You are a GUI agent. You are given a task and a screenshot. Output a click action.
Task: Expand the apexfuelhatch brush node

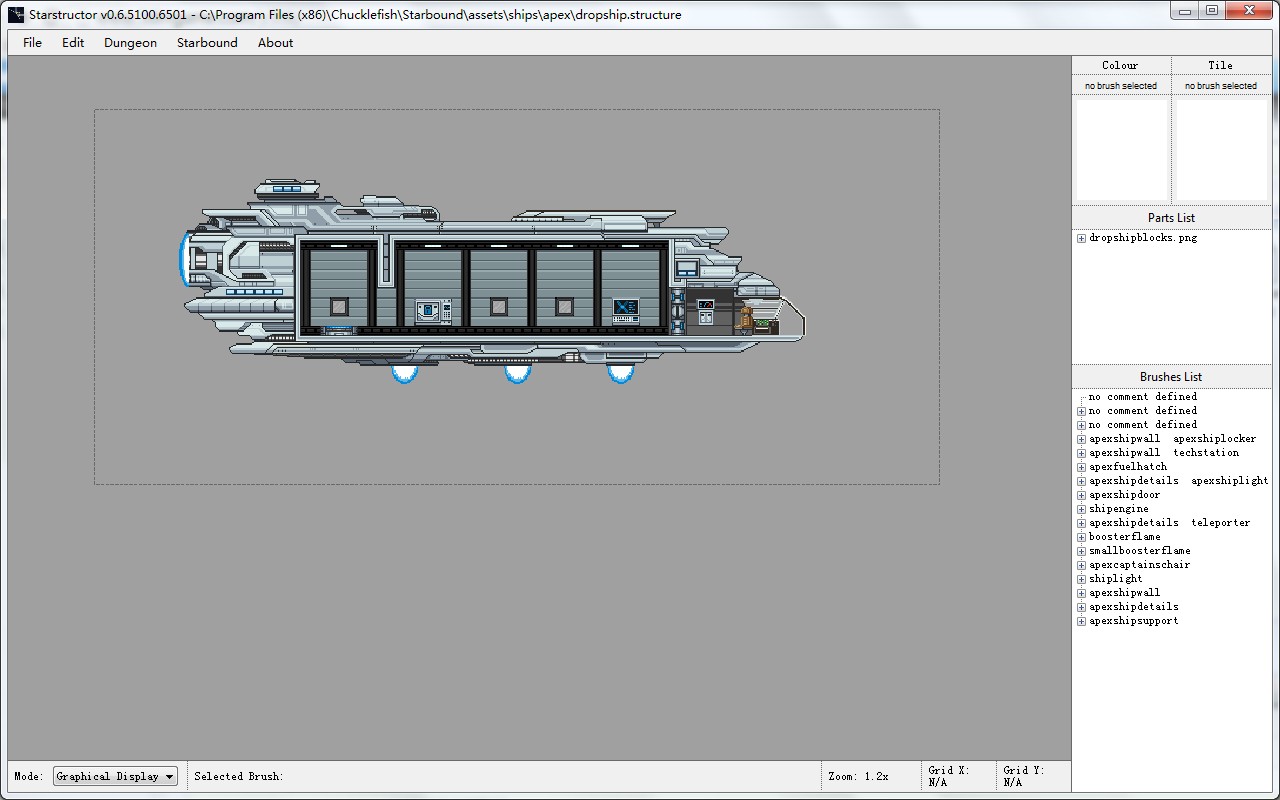pos(1081,467)
